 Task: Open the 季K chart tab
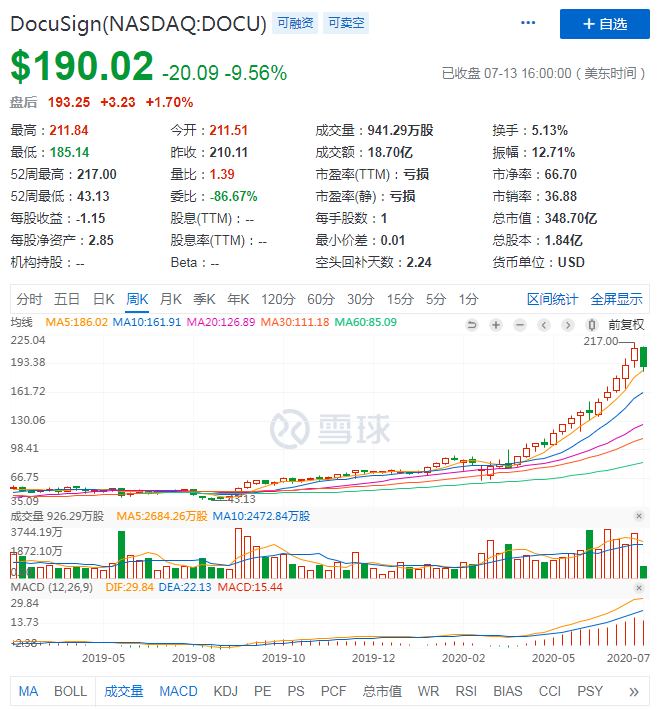(x=204, y=299)
